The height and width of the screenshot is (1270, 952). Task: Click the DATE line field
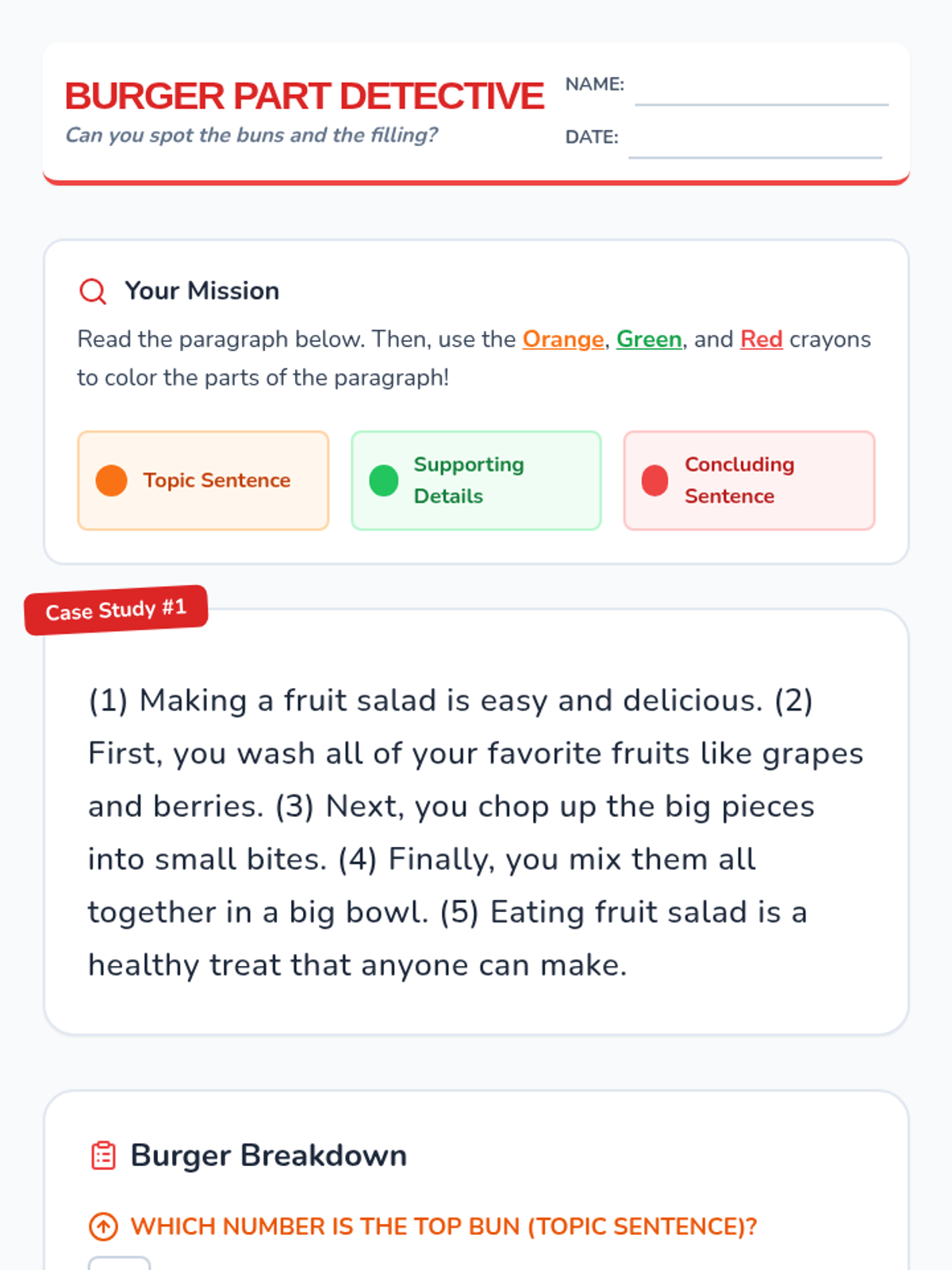(x=755, y=140)
